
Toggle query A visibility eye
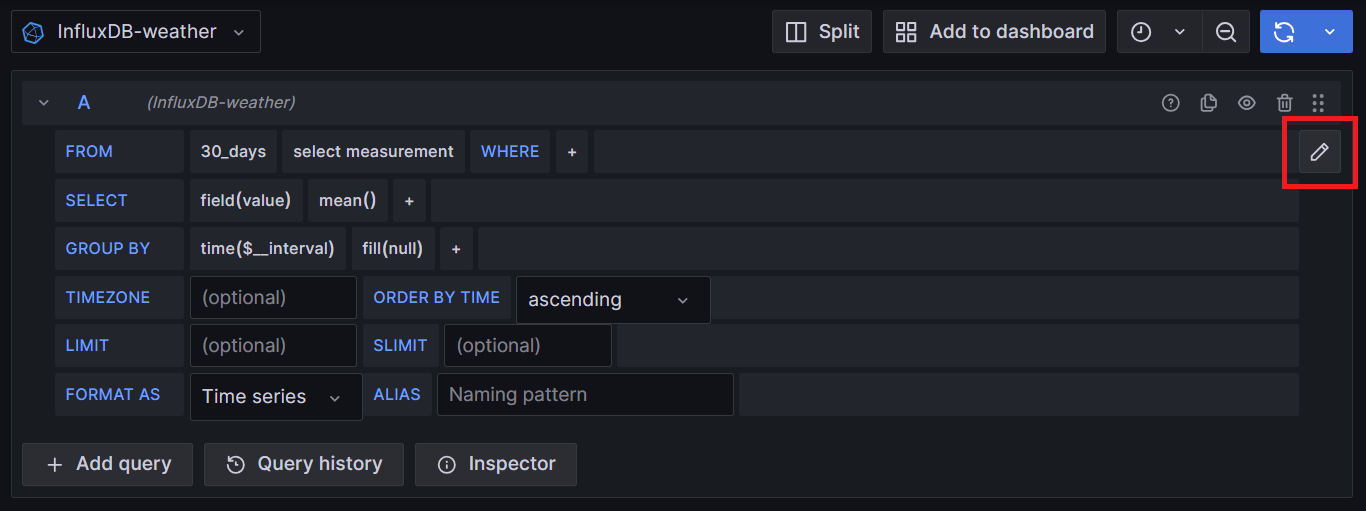pos(1246,103)
